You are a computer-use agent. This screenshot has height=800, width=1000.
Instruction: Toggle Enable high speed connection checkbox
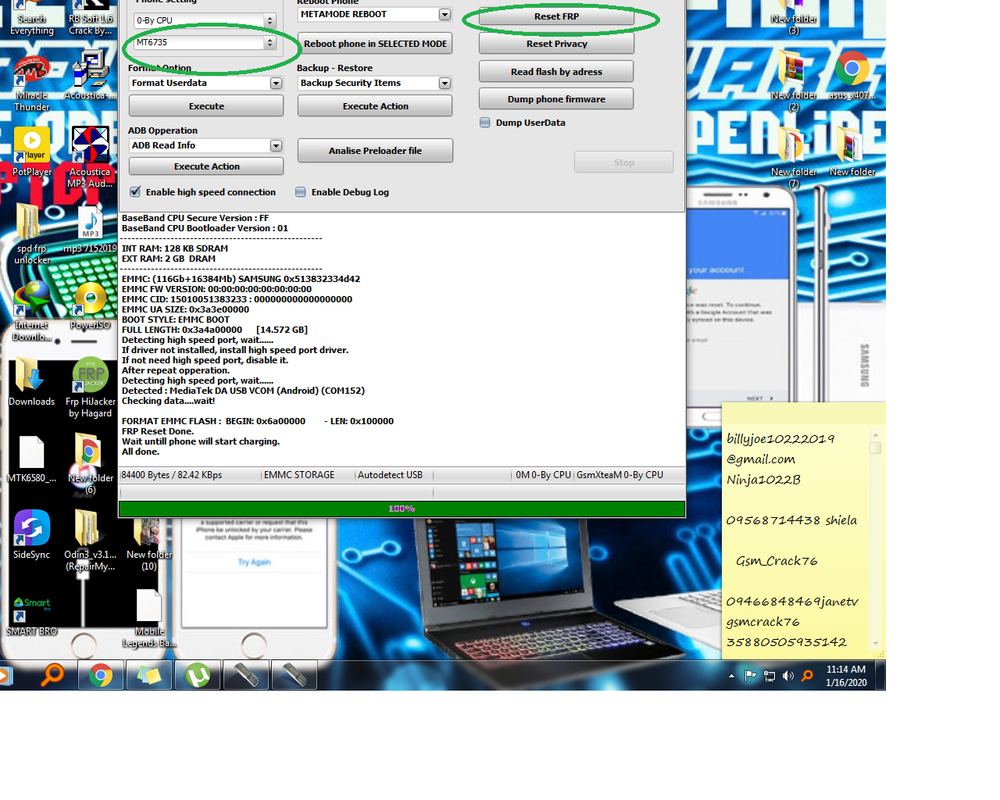tap(135, 191)
